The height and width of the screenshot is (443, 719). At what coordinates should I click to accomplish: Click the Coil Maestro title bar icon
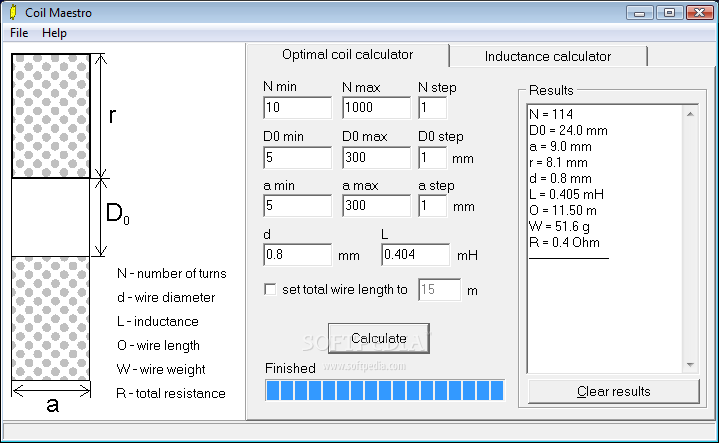click(x=13, y=12)
